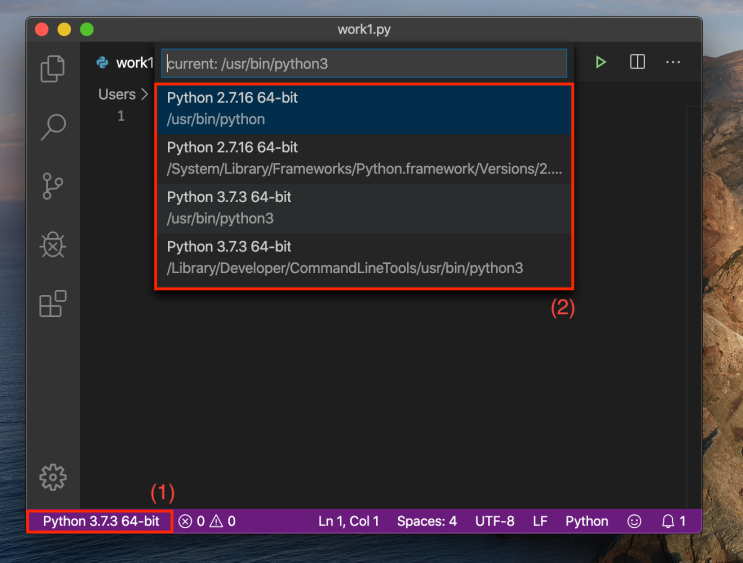Screen dimensions: 743x563
Task: Open the Debug bug icon
Action: (53, 245)
